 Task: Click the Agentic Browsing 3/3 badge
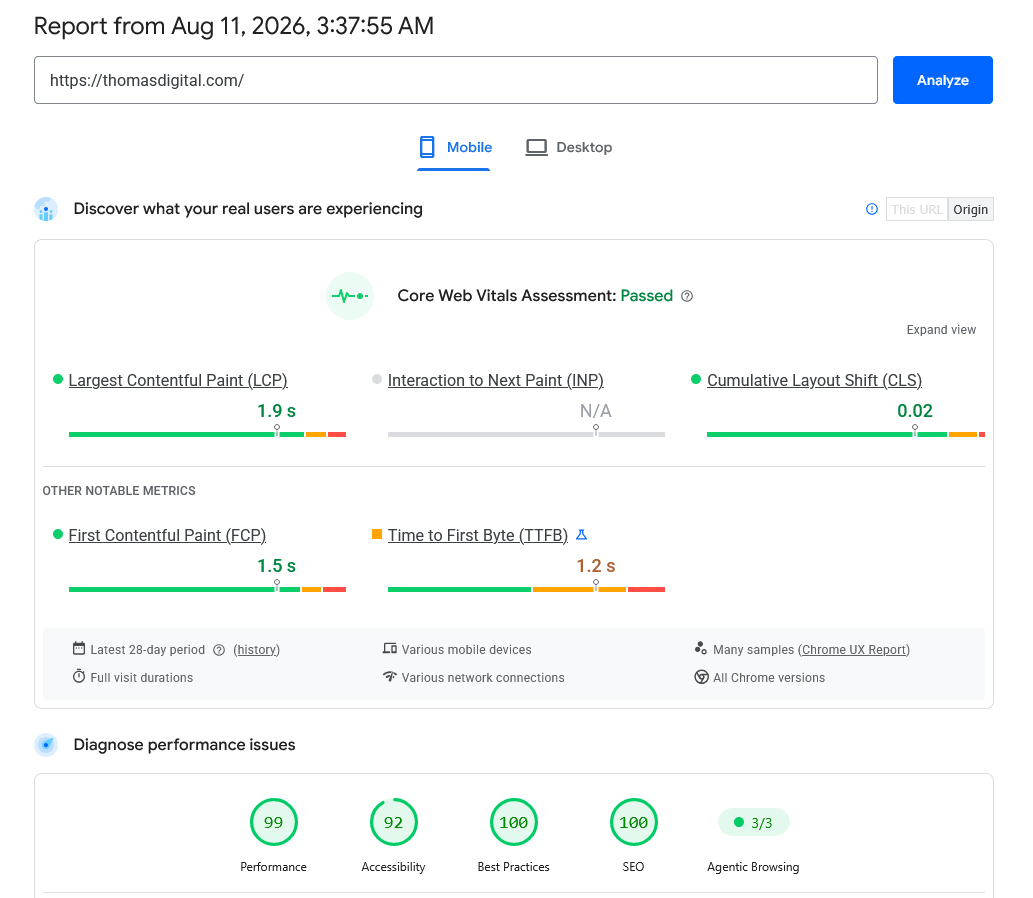(753, 822)
